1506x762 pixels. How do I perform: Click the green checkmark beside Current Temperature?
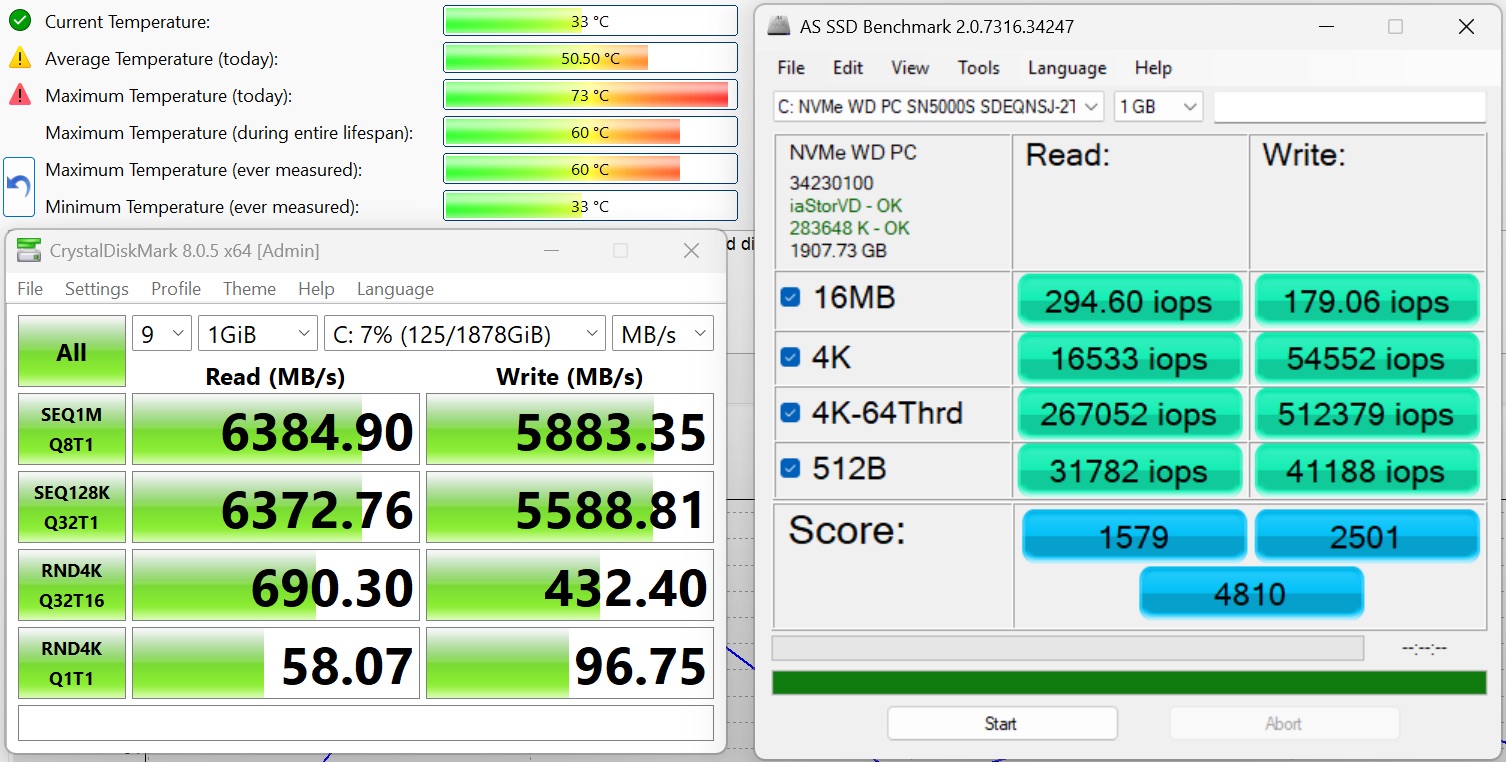click(x=20, y=21)
